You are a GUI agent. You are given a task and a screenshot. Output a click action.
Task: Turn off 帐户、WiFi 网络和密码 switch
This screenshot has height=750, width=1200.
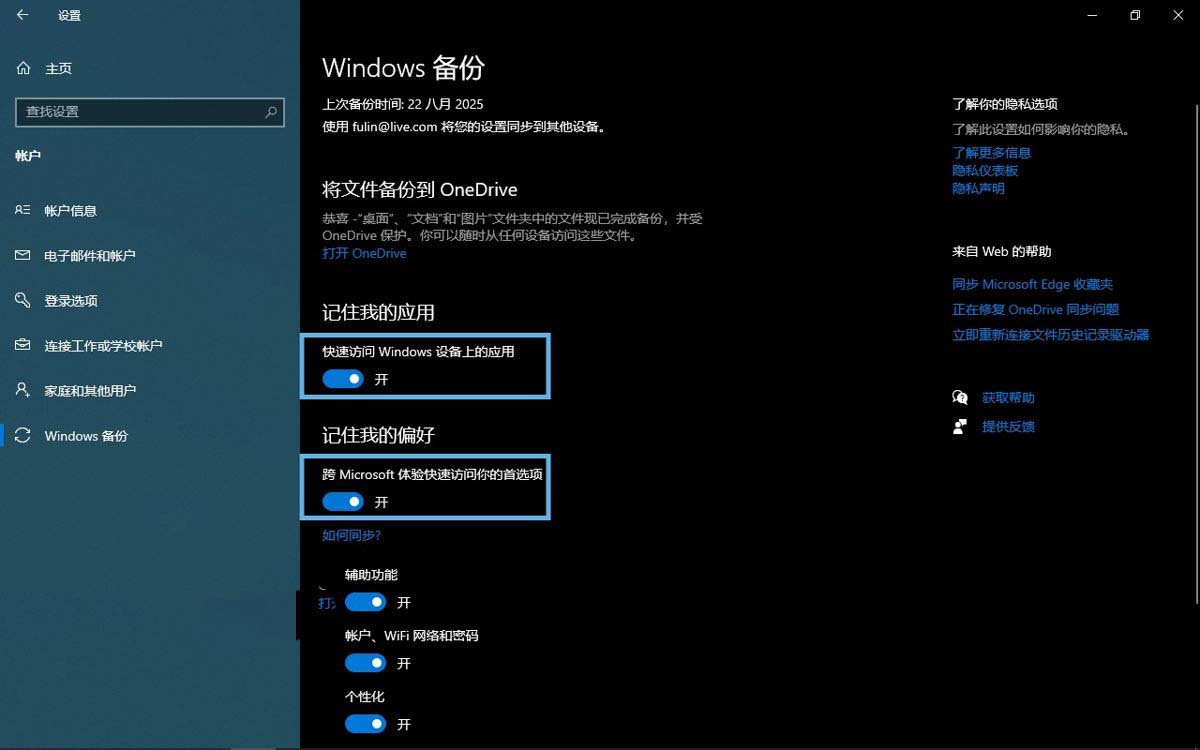coord(365,663)
